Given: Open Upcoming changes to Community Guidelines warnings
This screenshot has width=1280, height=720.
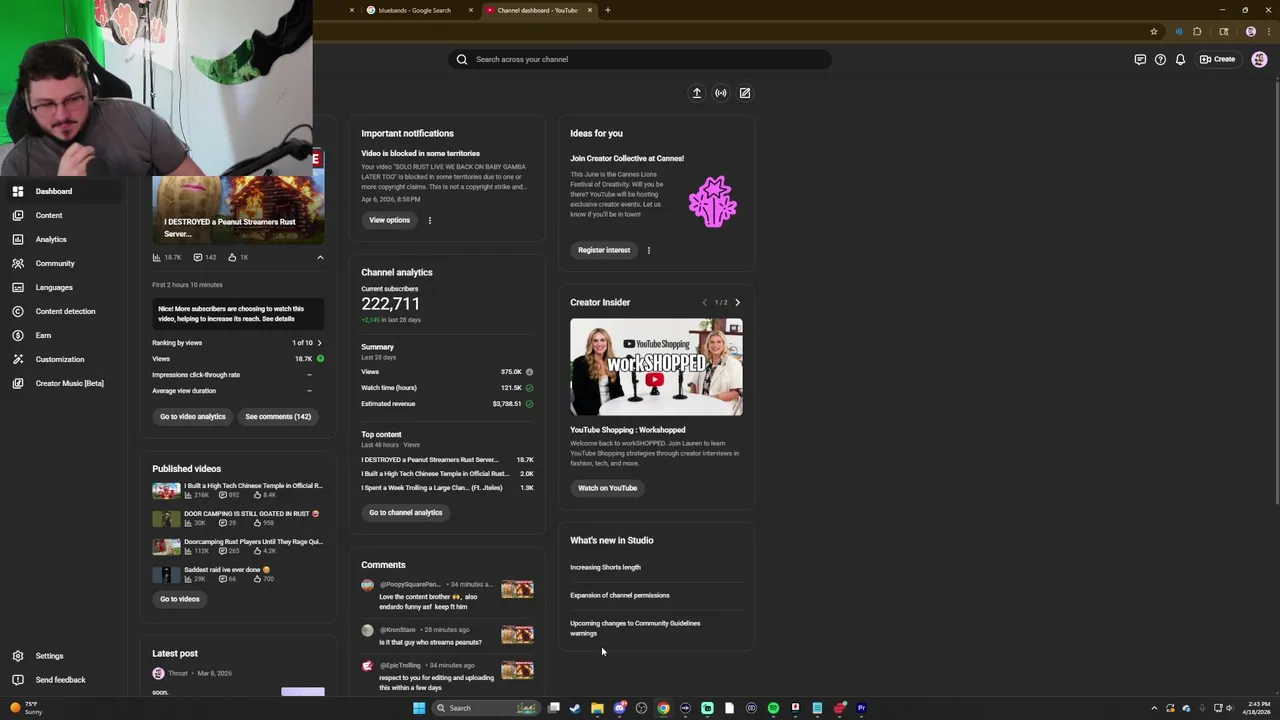Looking at the screenshot, I should click(x=635, y=628).
